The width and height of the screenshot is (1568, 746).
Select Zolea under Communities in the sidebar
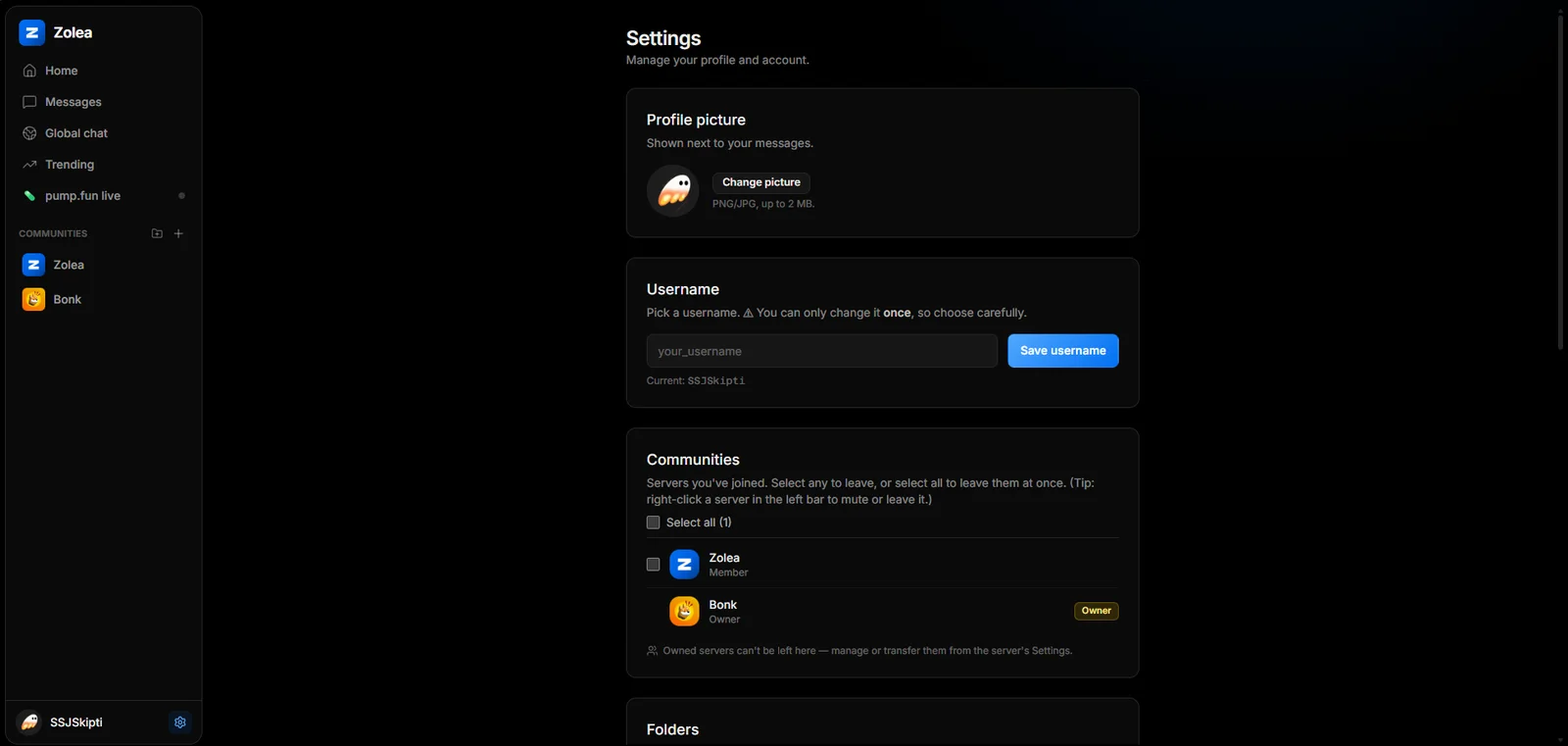104,265
